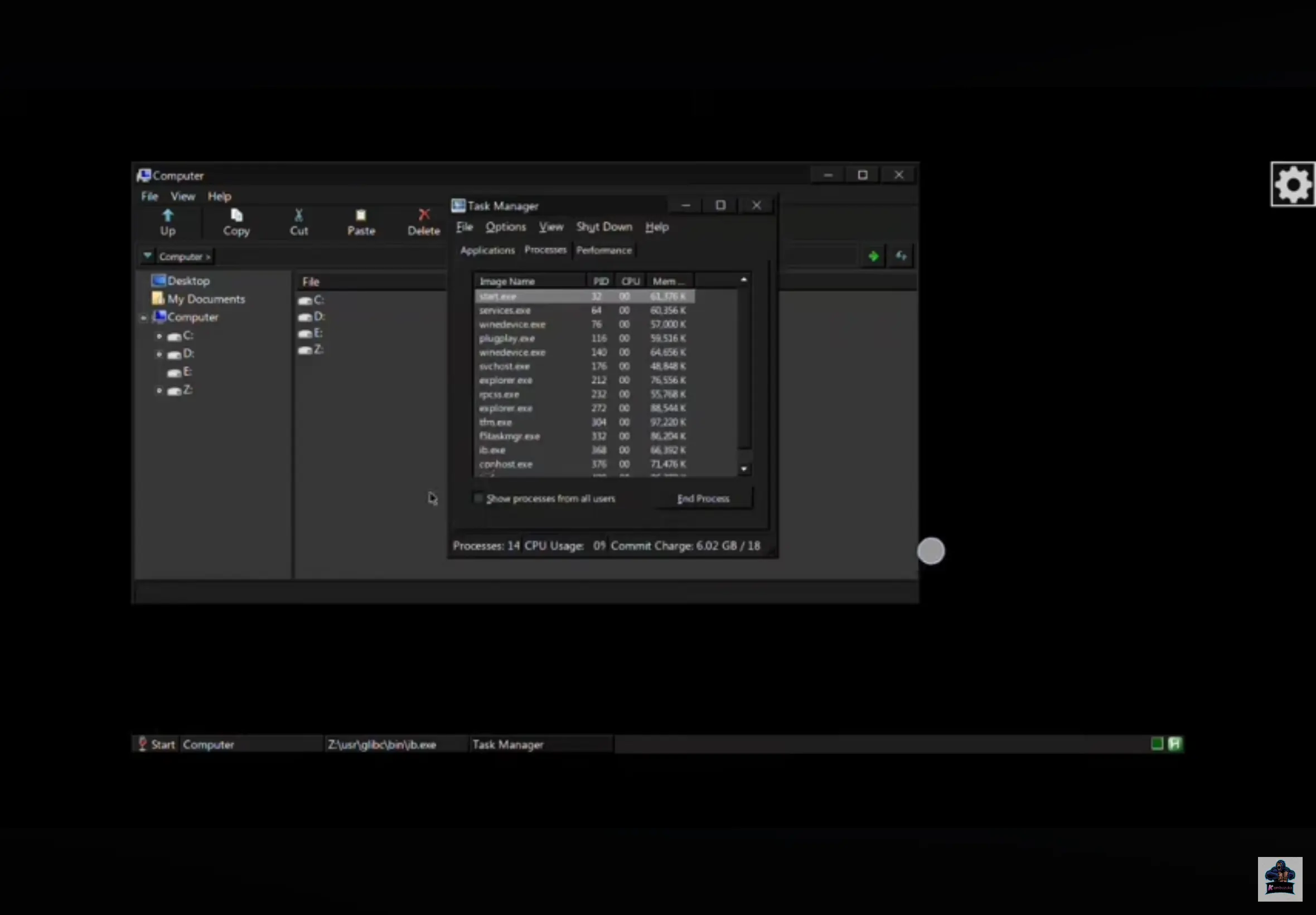Click the green go arrow icon
The image size is (1316, 915).
[x=873, y=256]
